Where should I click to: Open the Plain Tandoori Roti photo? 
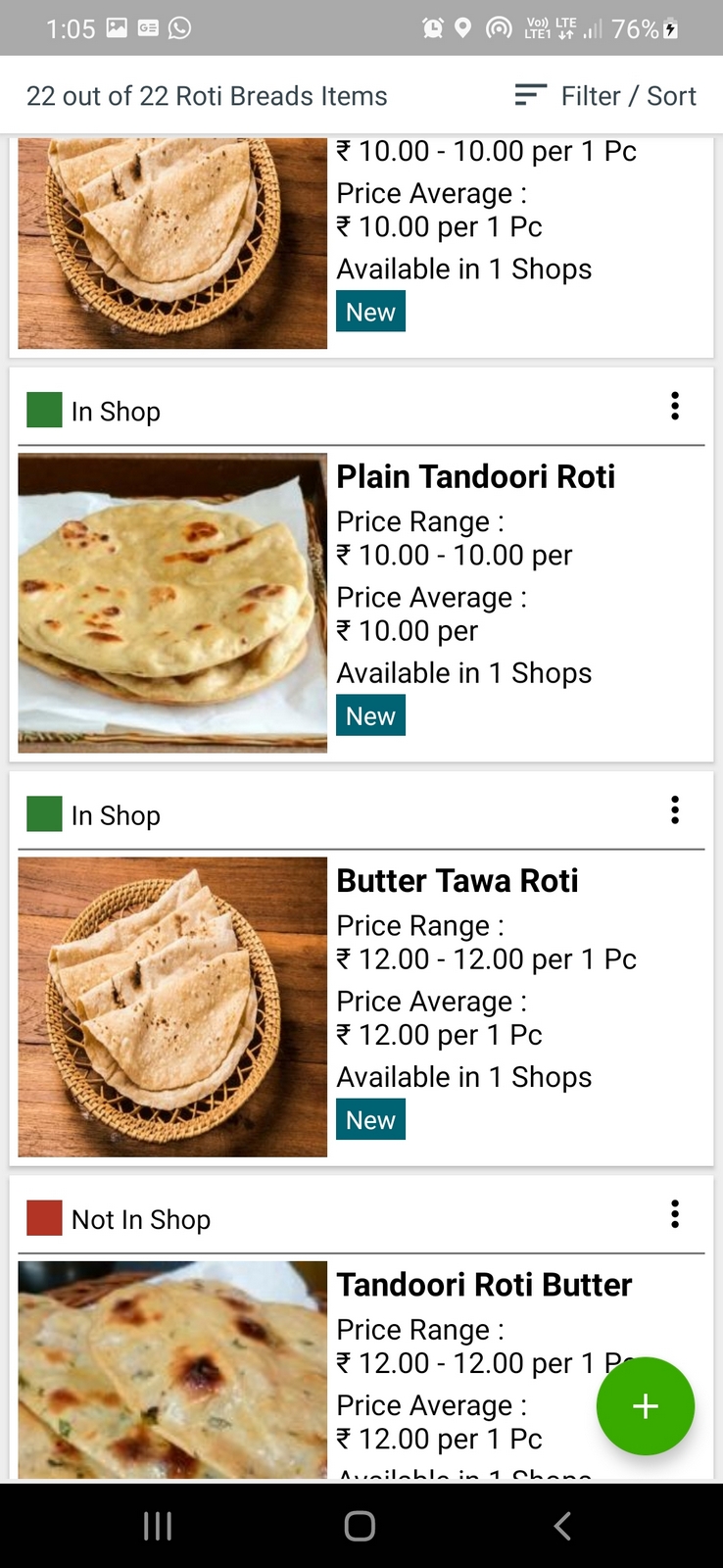[x=172, y=603]
